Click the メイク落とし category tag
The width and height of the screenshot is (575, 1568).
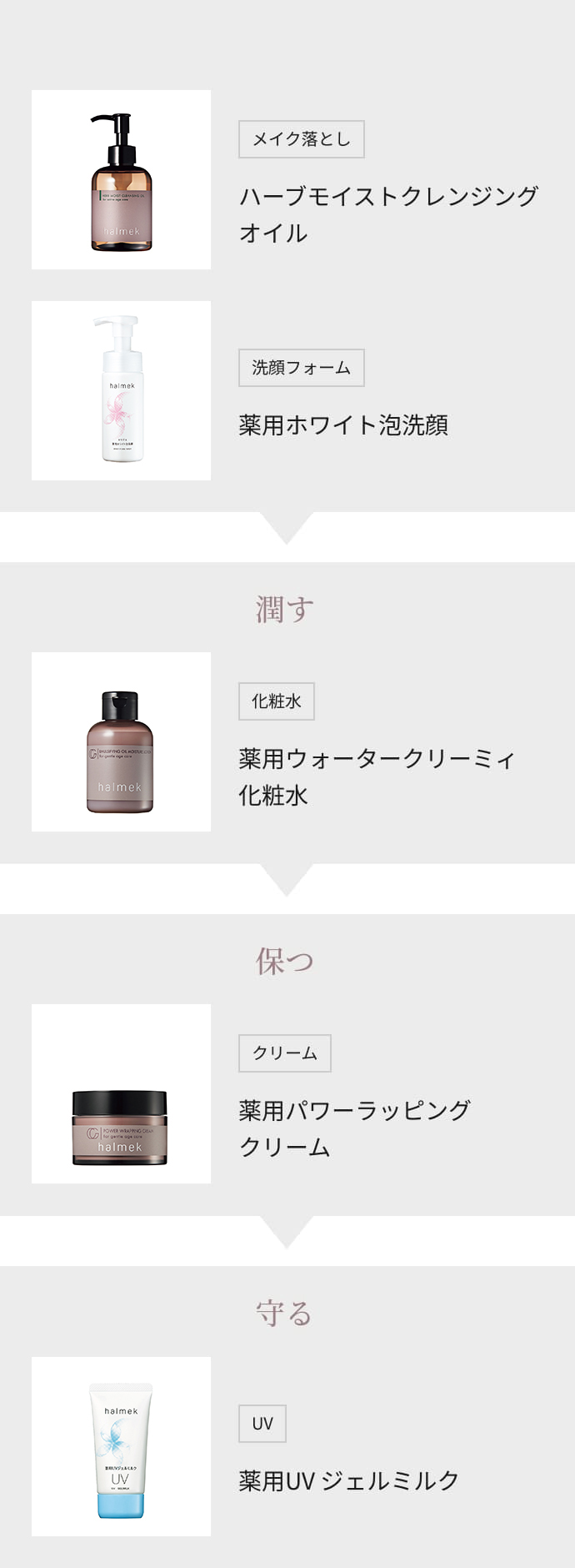coord(302,139)
